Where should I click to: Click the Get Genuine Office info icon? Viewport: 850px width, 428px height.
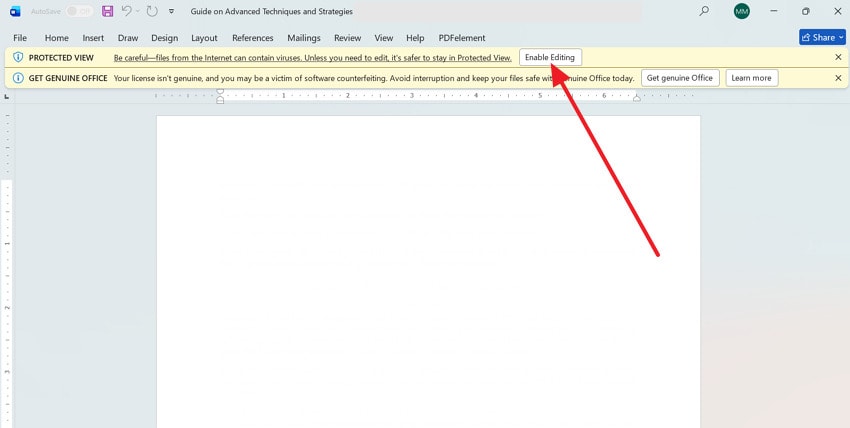pos(18,78)
